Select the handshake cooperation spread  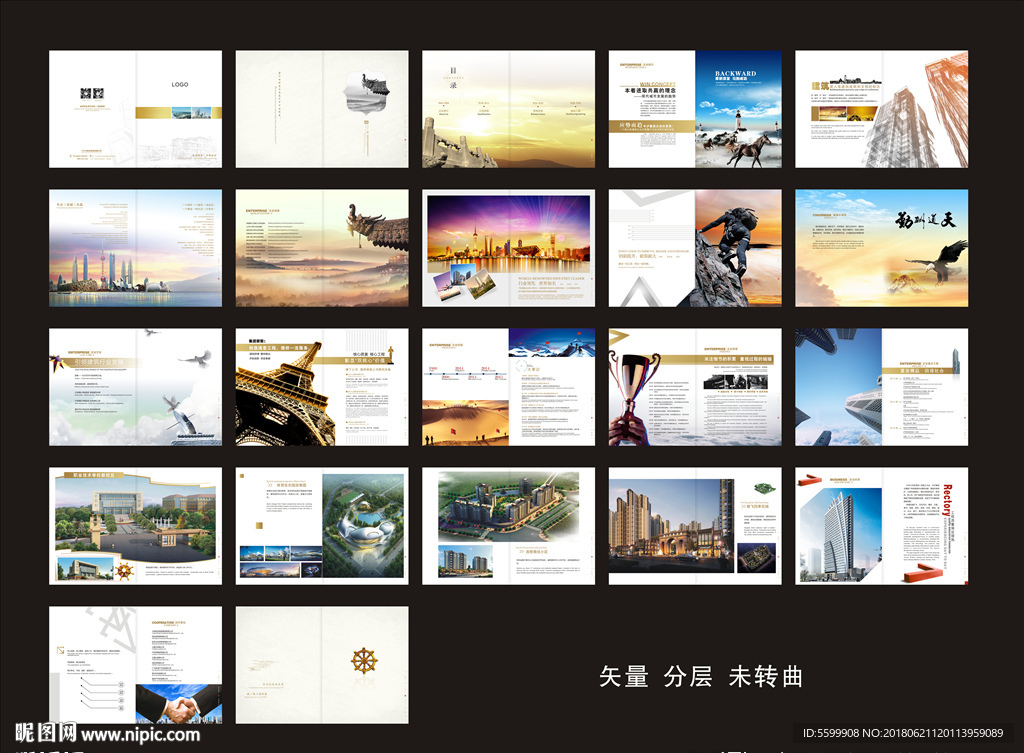(x=135, y=665)
